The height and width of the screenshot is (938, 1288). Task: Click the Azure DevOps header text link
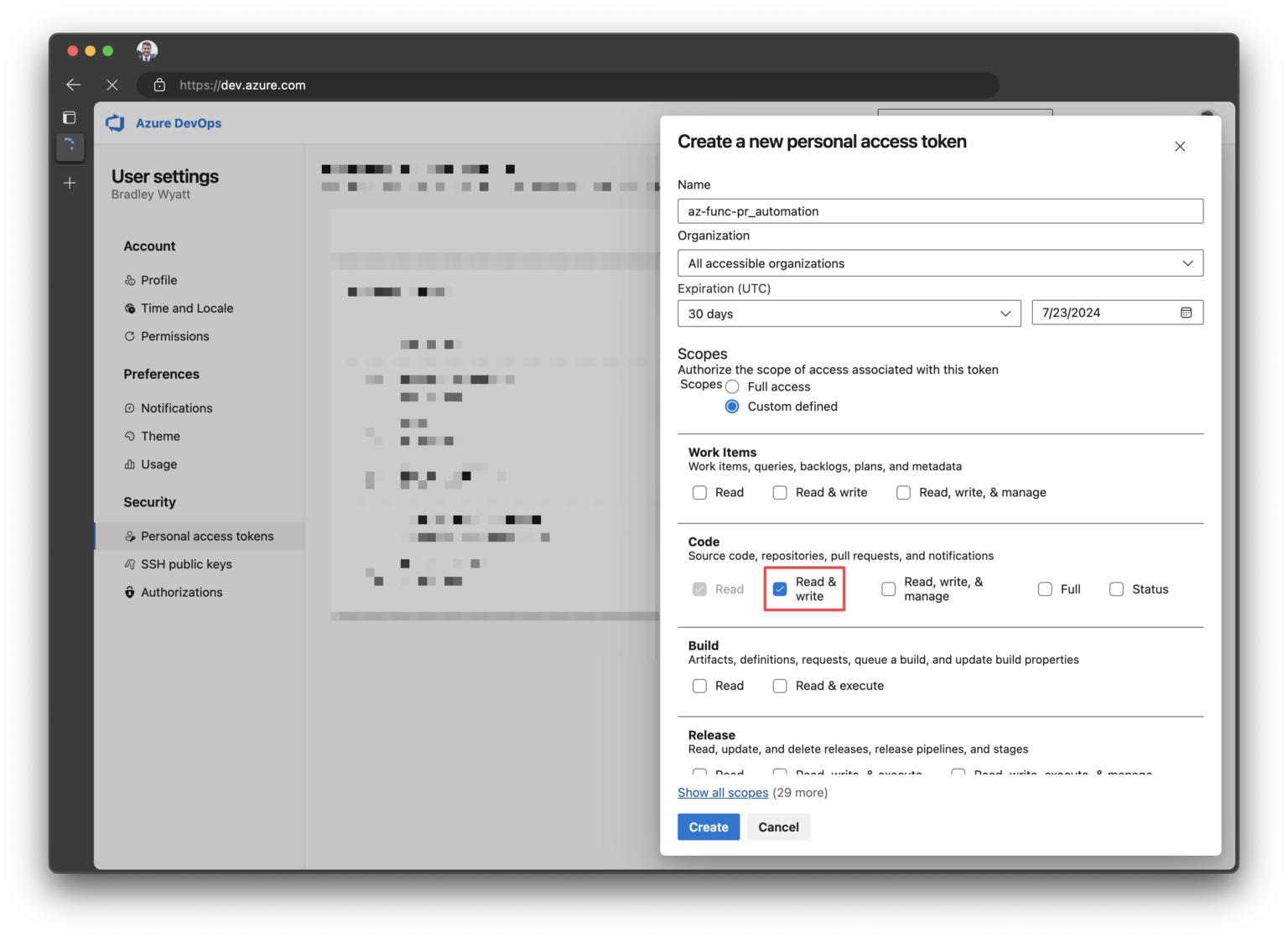179,123
